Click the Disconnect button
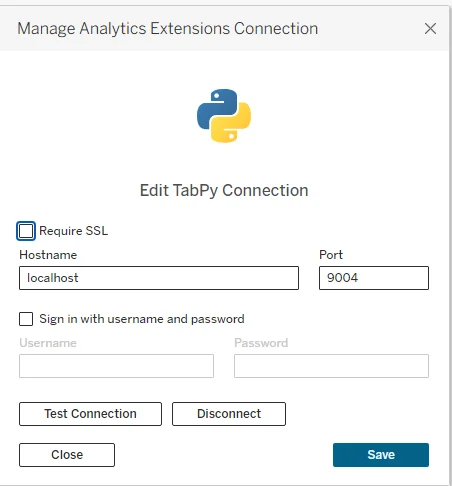Screen dimensions: 452x486 pyautogui.click(x=229, y=414)
